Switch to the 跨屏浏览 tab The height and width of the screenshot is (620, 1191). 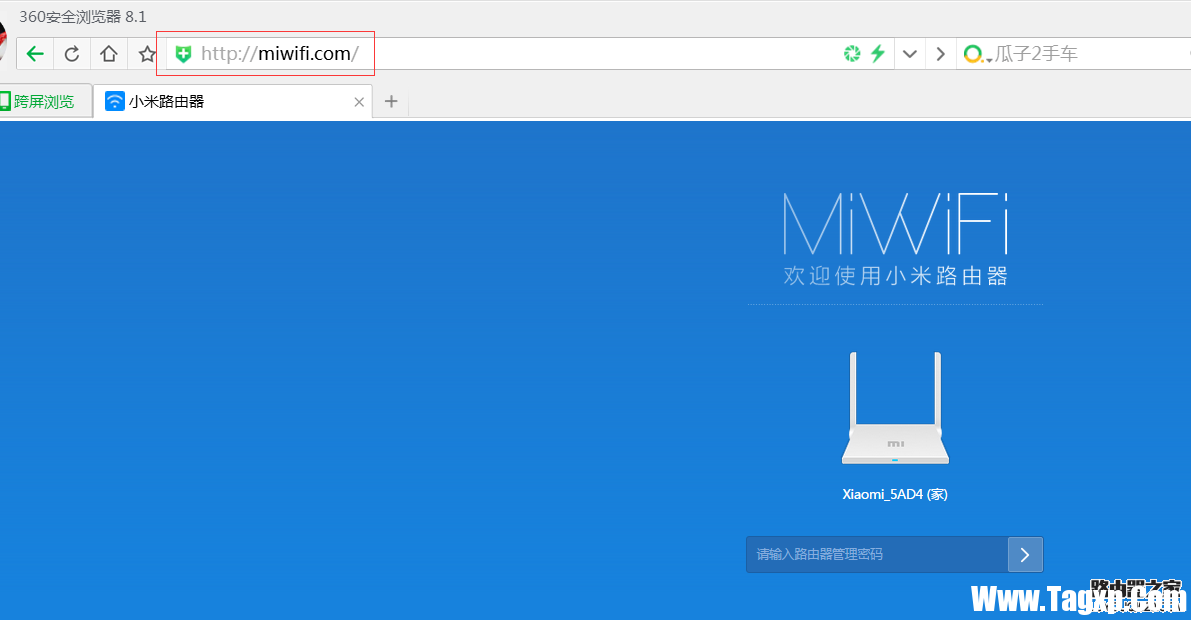pyautogui.click(x=43, y=101)
